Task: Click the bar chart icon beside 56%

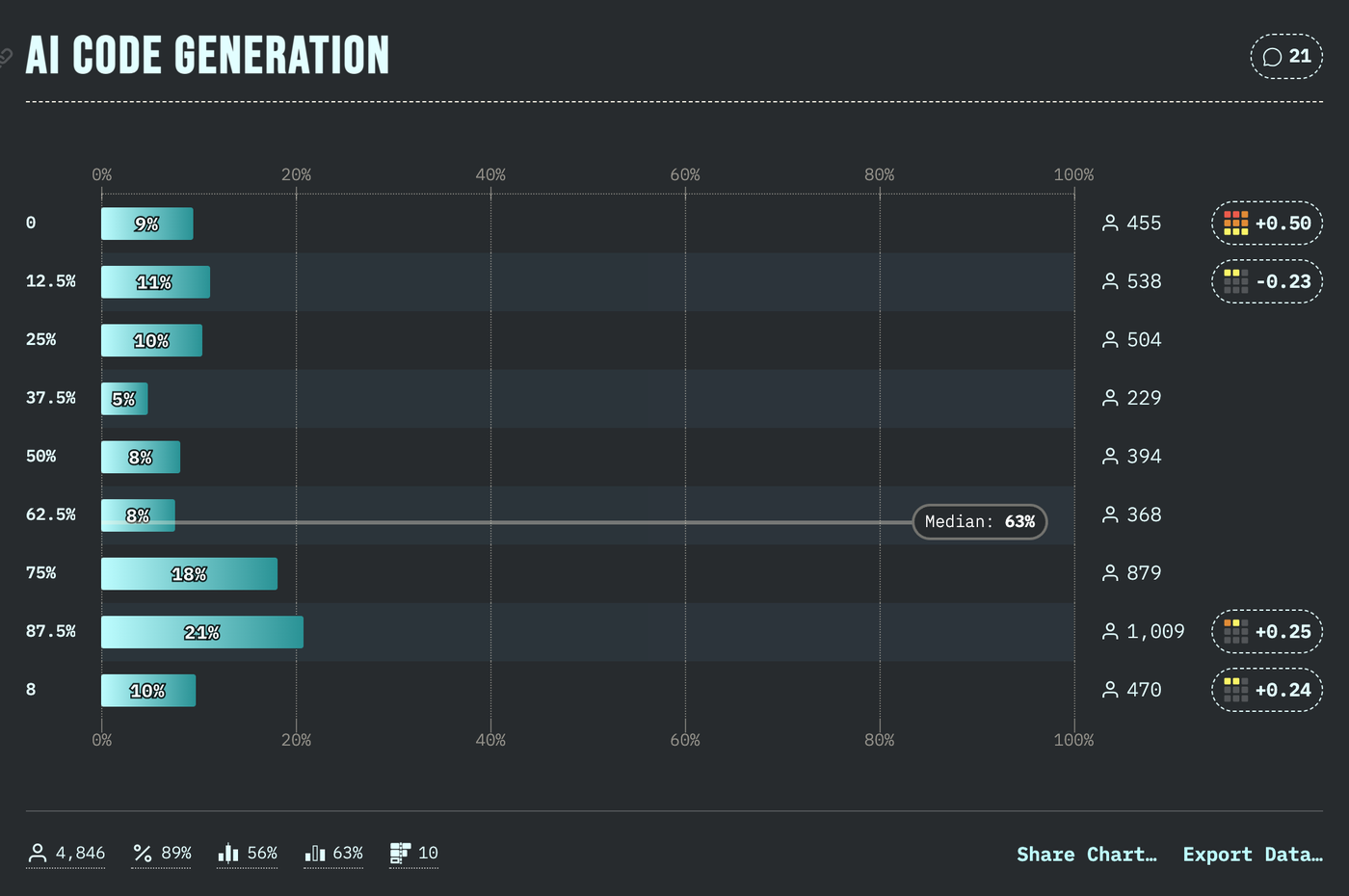Action: (228, 854)
